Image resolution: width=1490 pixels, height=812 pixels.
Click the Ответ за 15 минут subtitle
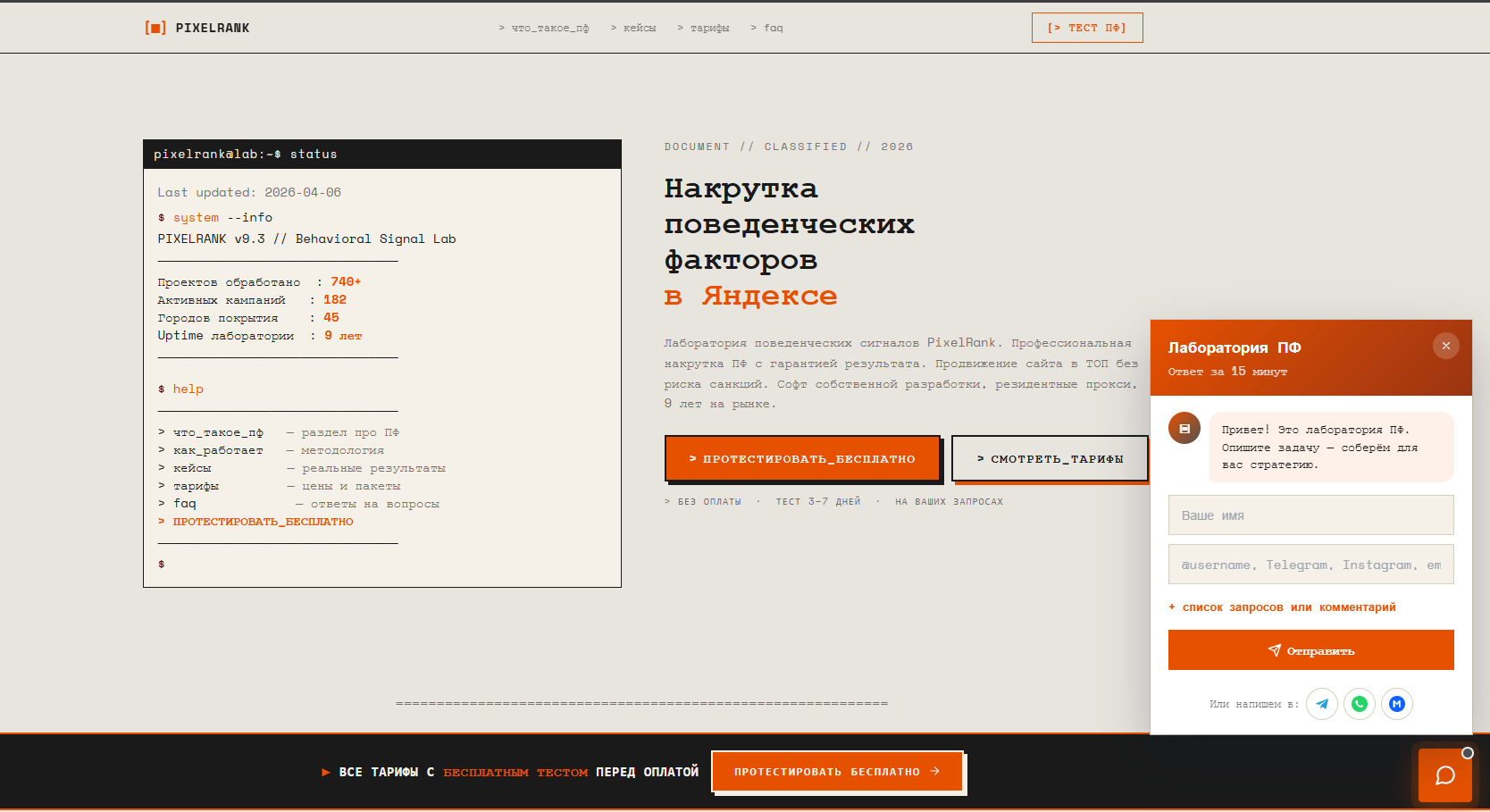pyautogui.click(x=1227, y=372)
